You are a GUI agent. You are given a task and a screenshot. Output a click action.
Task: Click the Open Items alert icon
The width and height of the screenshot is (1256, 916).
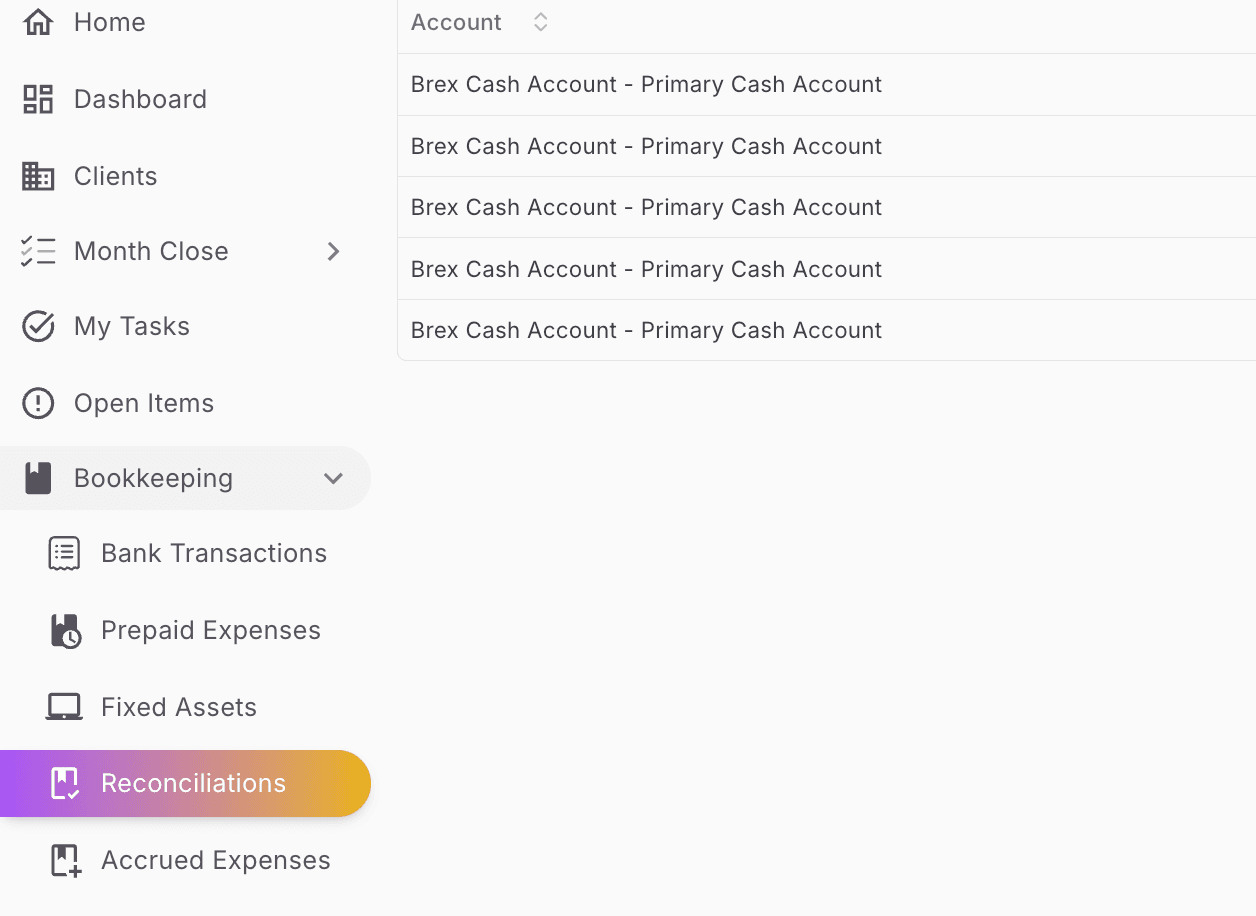(x=38, y=403)
